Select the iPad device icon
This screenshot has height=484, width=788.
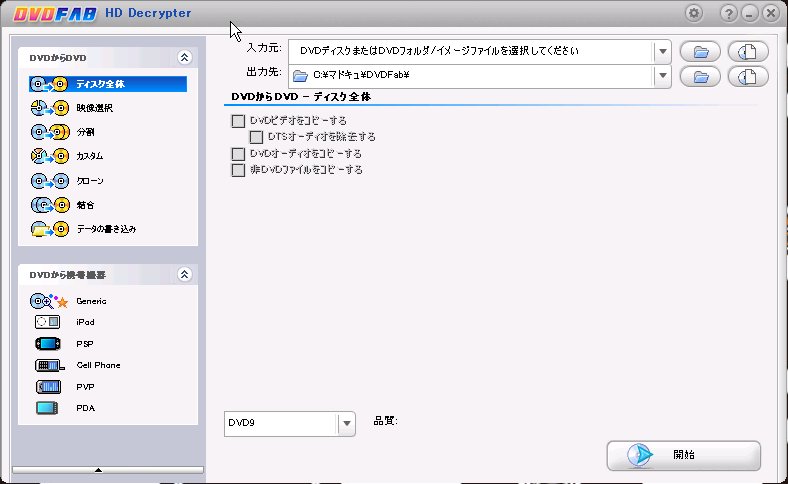[47, 322]
